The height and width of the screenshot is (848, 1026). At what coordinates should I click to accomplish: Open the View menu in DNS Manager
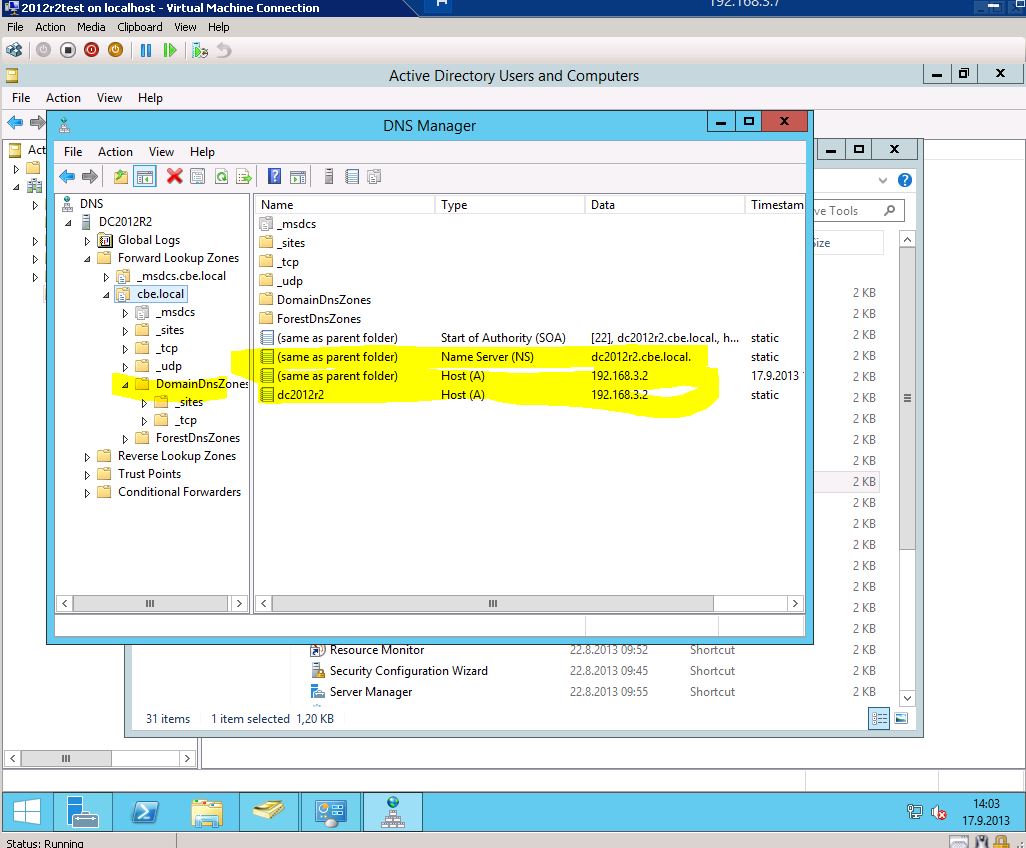[161, 151]
